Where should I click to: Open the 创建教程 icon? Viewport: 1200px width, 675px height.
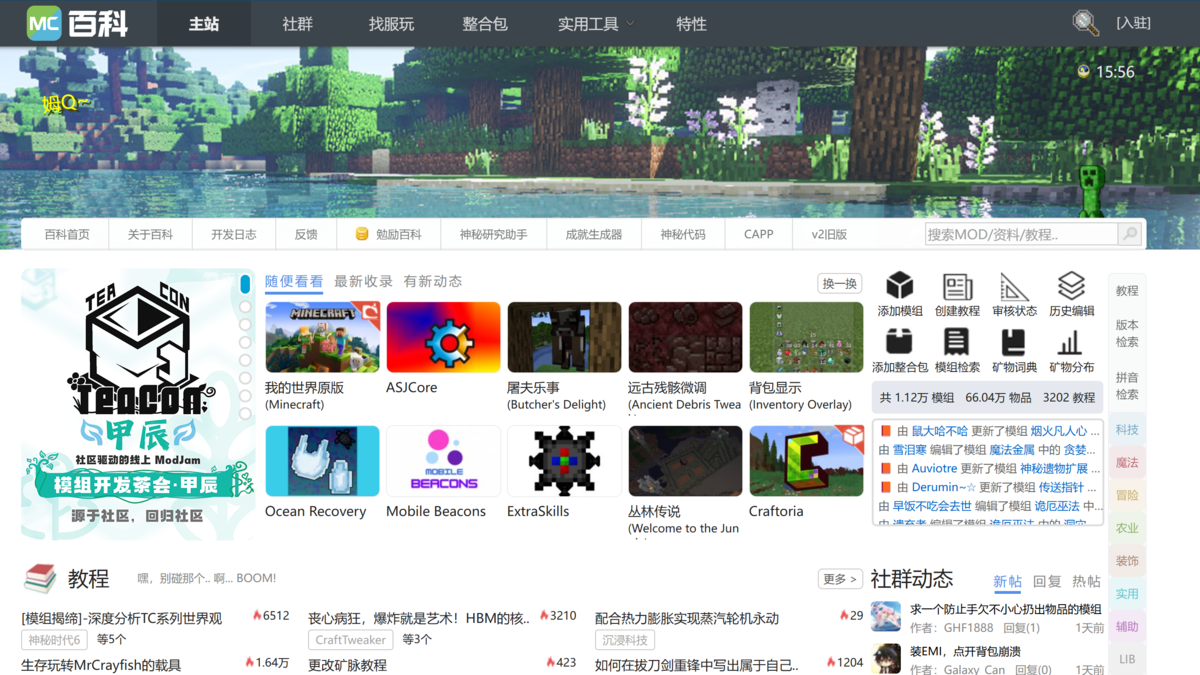[x=957, y=286]
